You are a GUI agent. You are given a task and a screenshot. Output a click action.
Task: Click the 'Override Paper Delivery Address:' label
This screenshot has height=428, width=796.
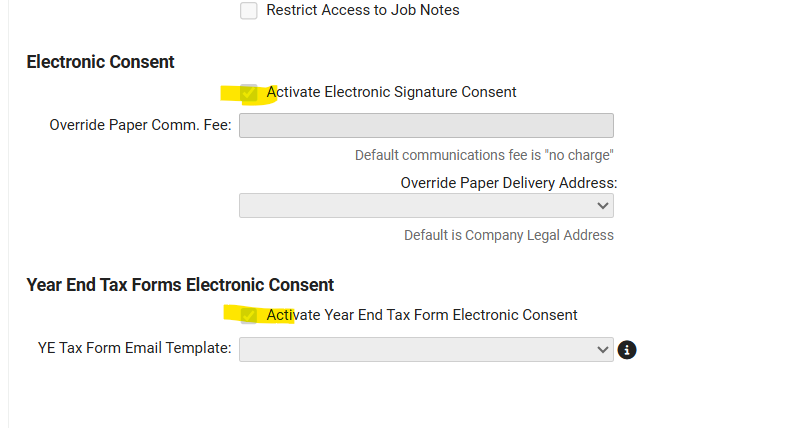pyautogui.click(x=508, y=183)
